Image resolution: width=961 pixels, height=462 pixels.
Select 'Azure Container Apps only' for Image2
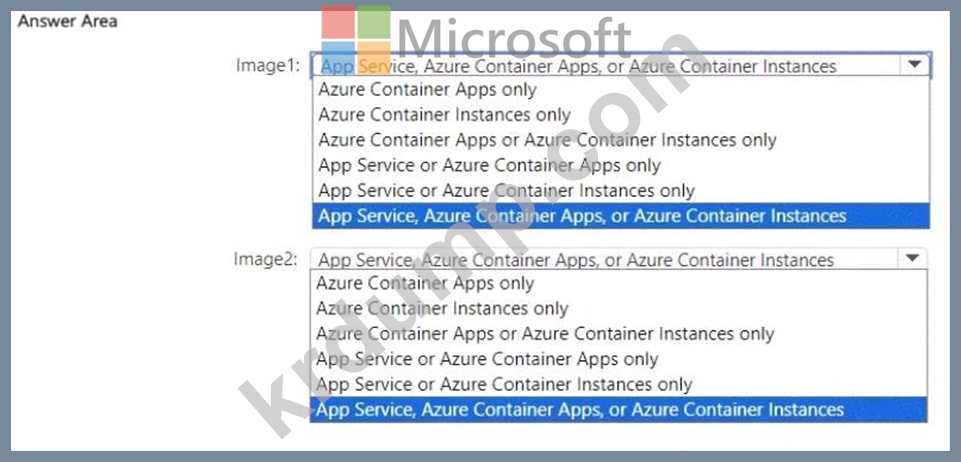(425, 283)
